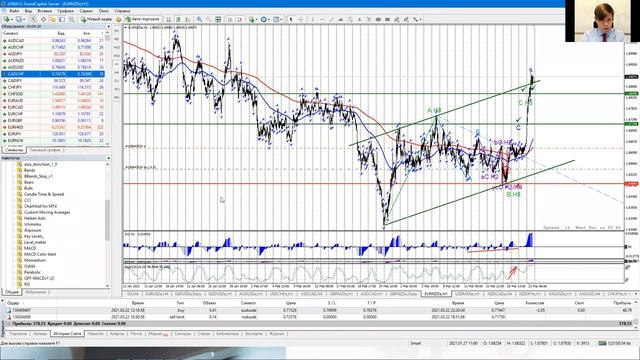Switch chart to bar chart style
This screenshot has height=360, width=640.
(x=169, y=19)
